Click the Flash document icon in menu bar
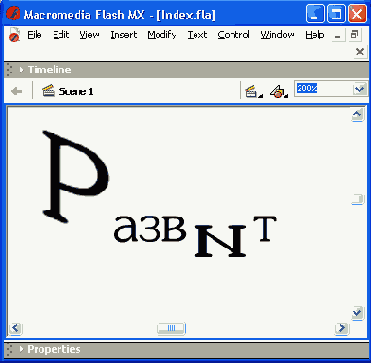371x363 pixels. [x=14, y=35]
